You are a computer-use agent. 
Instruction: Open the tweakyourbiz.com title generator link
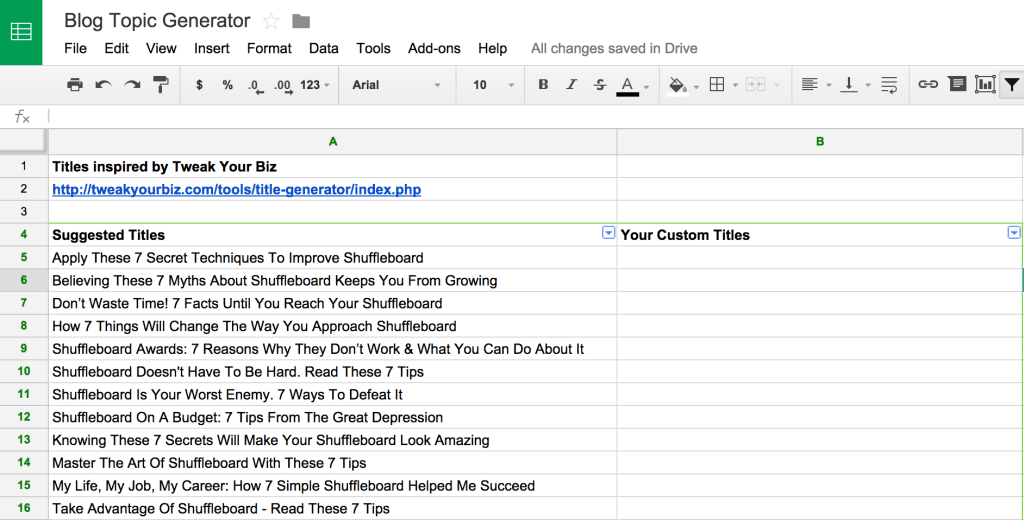click(236, 189)
